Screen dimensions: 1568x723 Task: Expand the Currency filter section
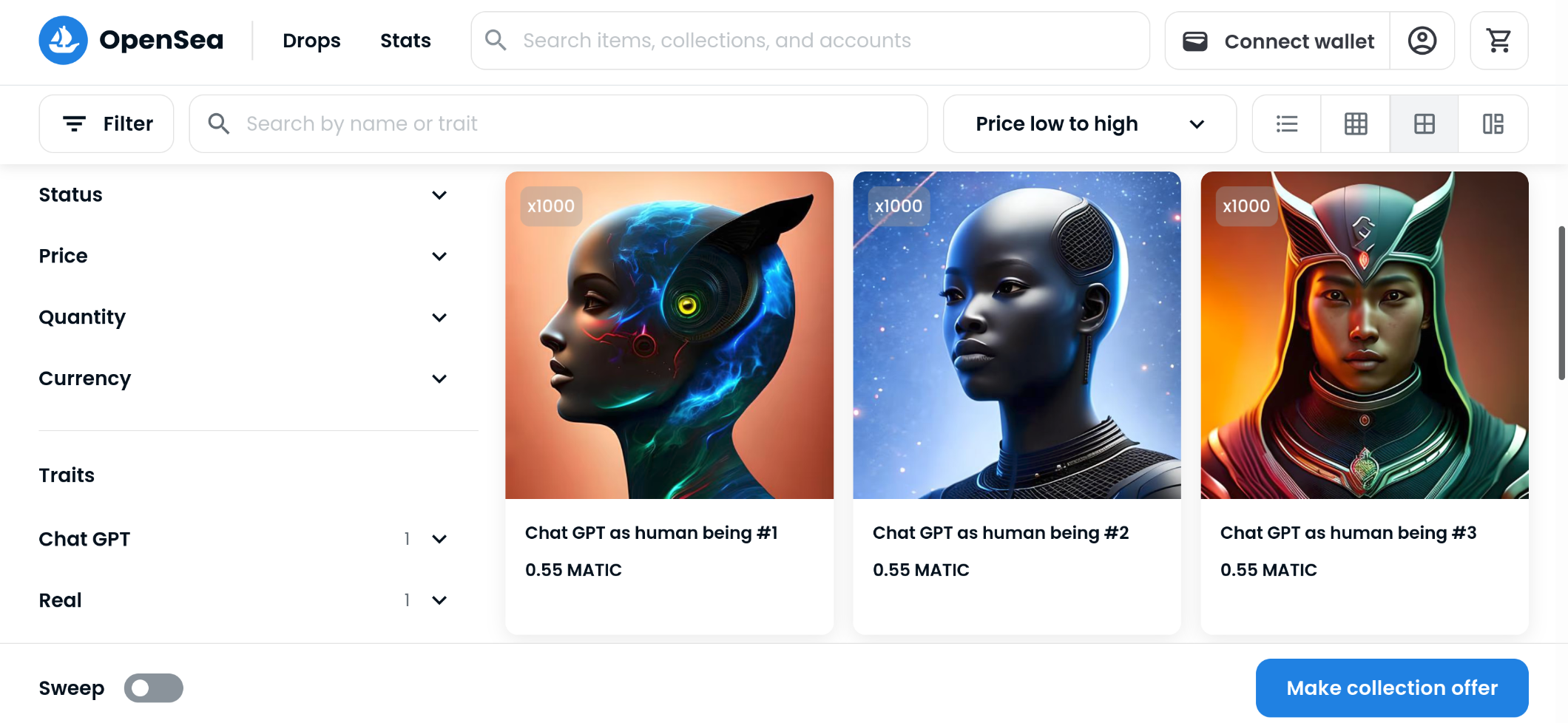tap(243, 379)
